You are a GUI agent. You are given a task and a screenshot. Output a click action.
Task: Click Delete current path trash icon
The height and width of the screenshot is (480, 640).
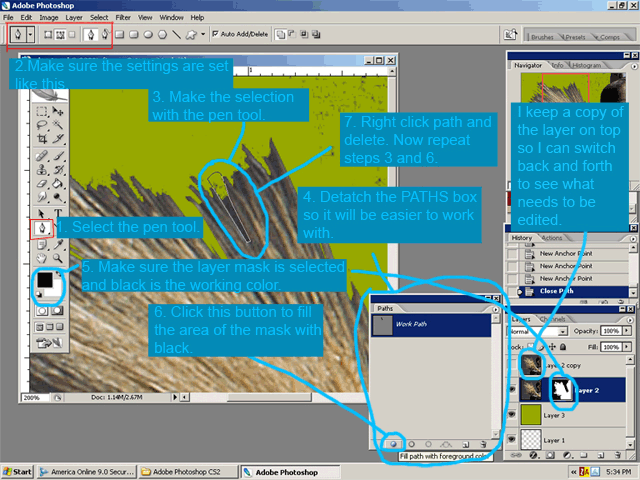point(483,444)
